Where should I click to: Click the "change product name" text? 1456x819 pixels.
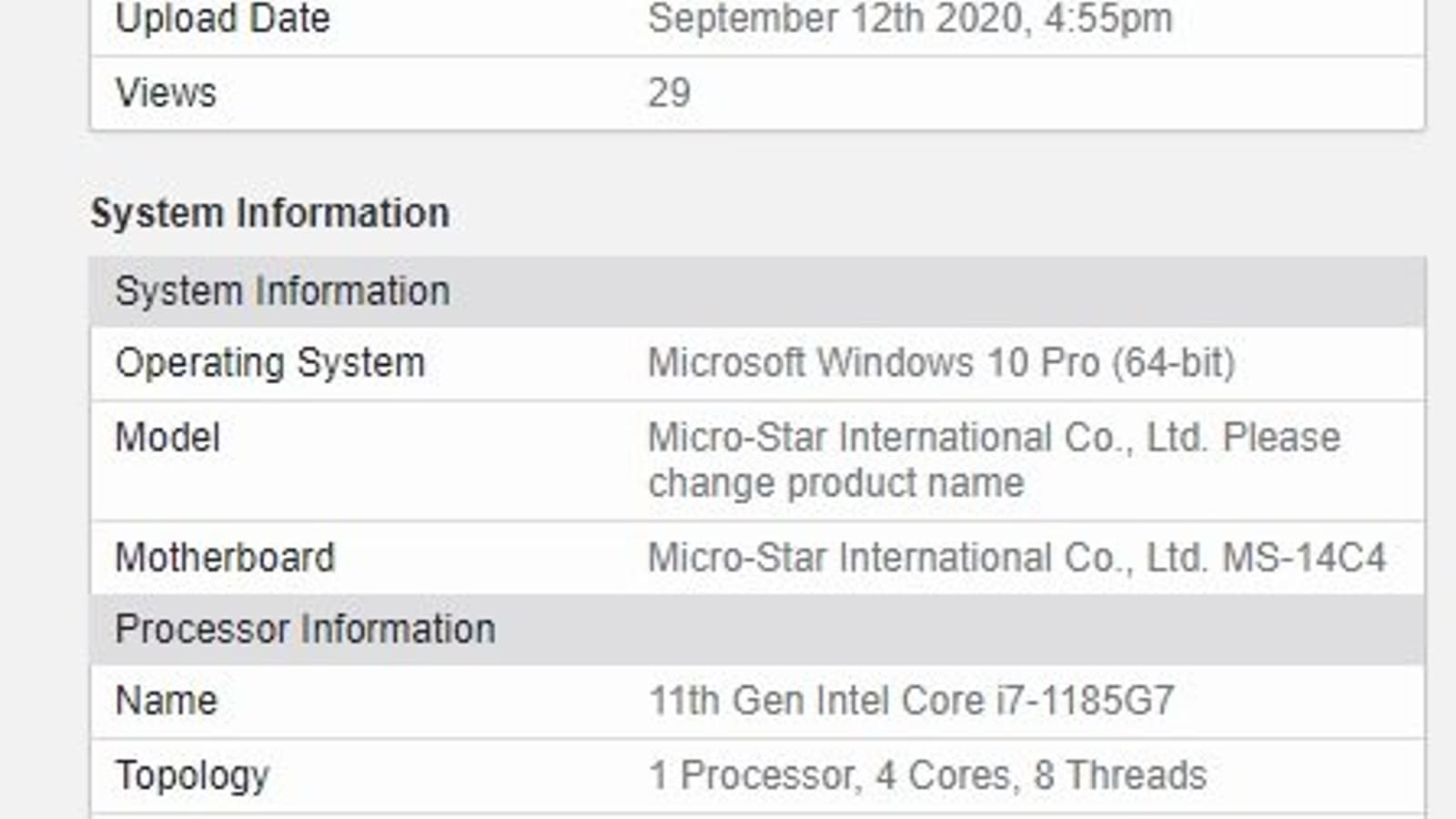(835, 483)
